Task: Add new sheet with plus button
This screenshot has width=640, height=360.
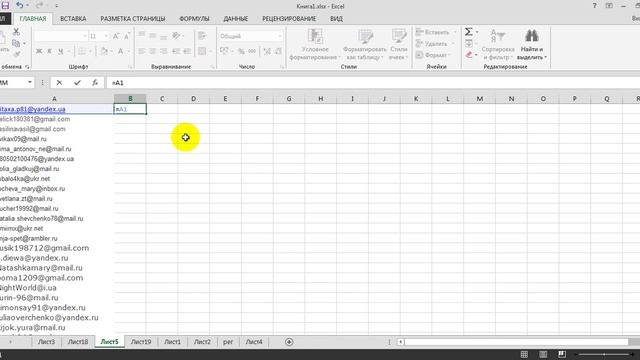Action: point(289,342)
